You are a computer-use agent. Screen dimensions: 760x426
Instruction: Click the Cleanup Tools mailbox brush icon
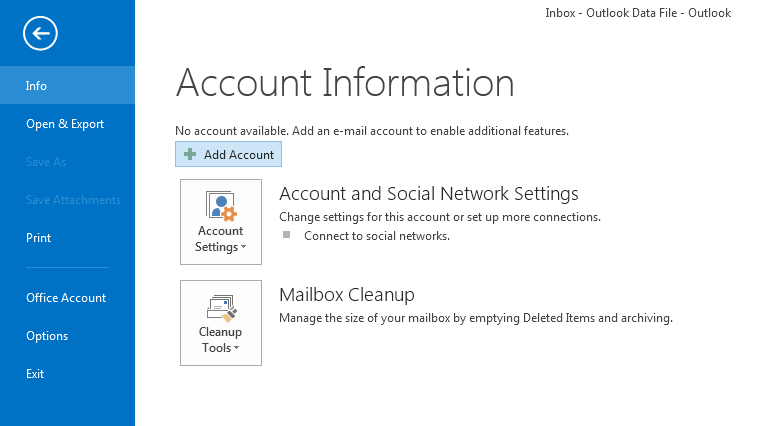(221, 308)
